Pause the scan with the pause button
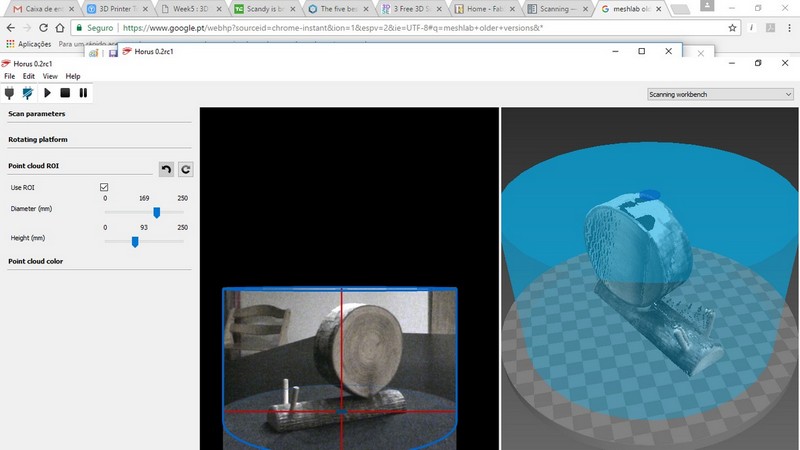The height and width of the screenshot is (450, 800). [x=83, y=93]
